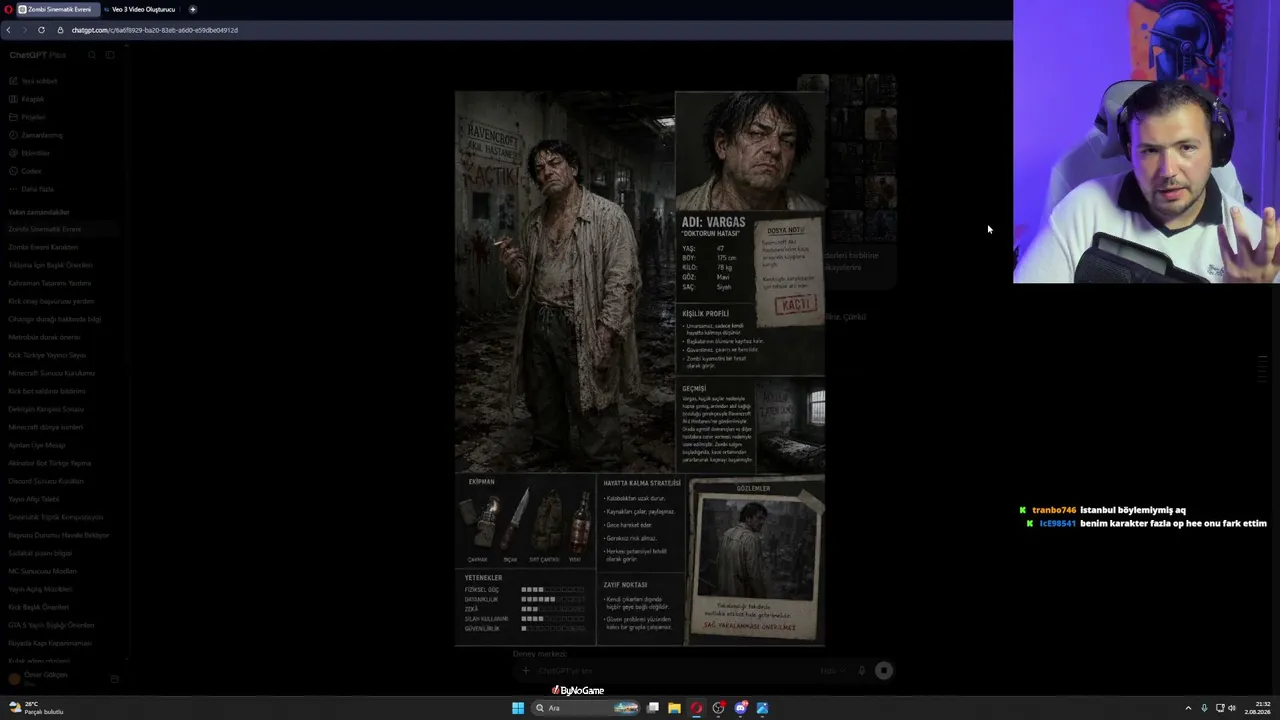Open Opera browser on the taskbar
The image size is (1280, 720).
click(x=696, y=708)
